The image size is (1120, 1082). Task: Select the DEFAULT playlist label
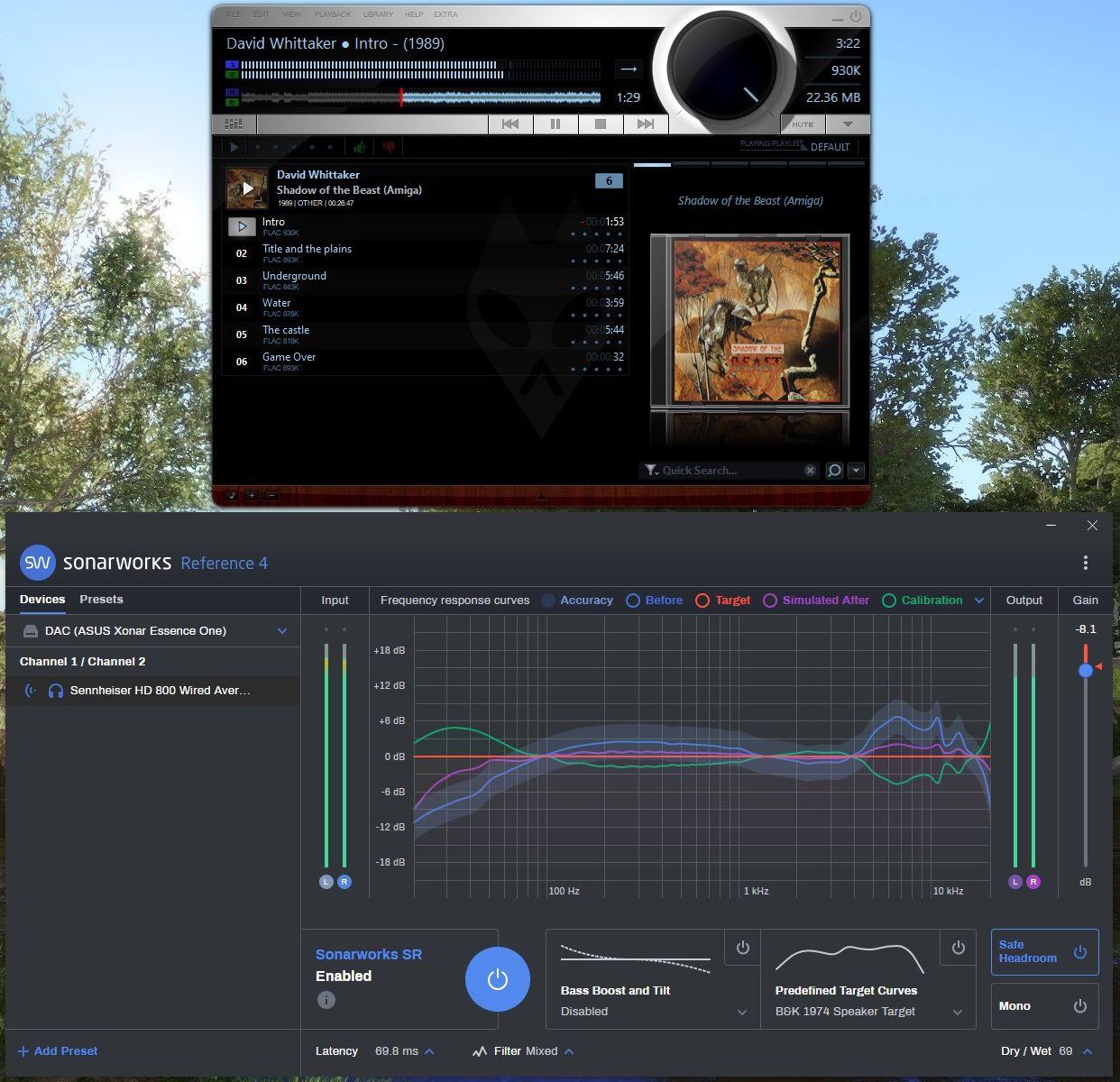click(830, 147)
